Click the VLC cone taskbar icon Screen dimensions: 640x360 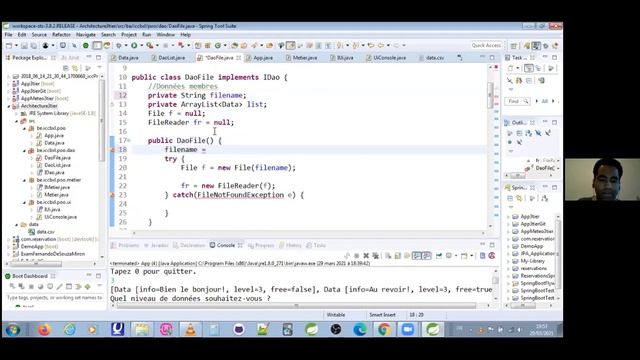190,329
